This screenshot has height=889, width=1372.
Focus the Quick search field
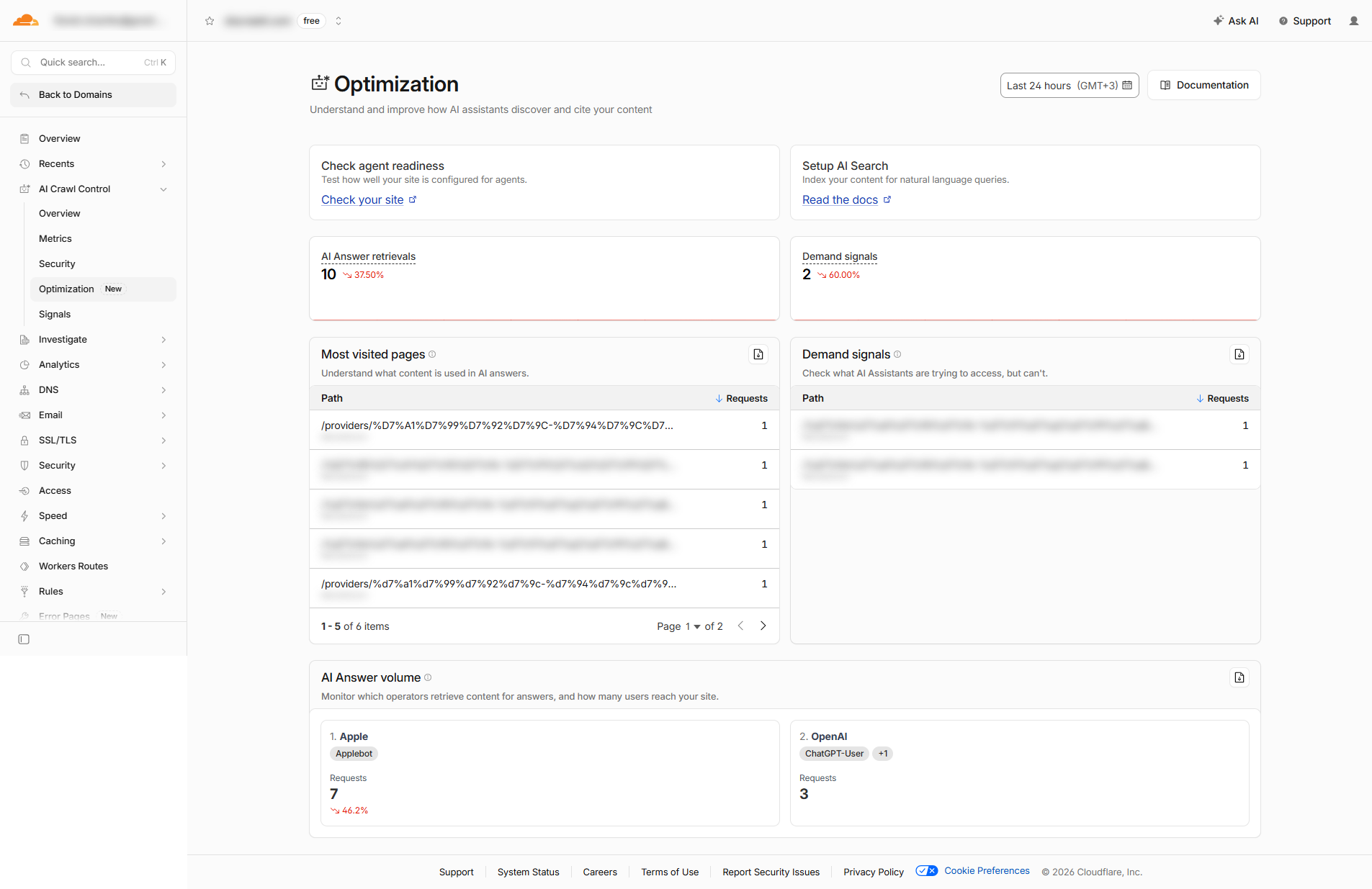pos(93,63)
